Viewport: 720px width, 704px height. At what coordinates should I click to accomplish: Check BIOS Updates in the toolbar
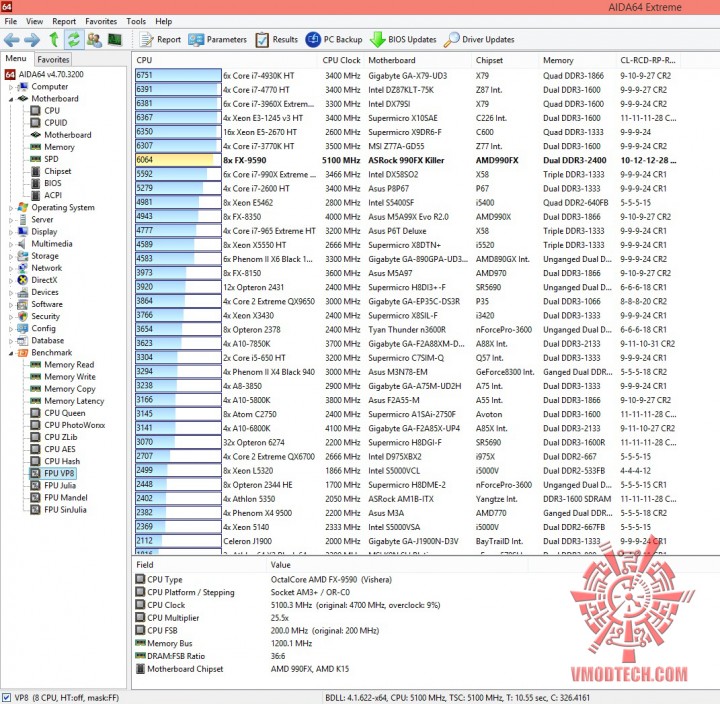coord(403,40)
